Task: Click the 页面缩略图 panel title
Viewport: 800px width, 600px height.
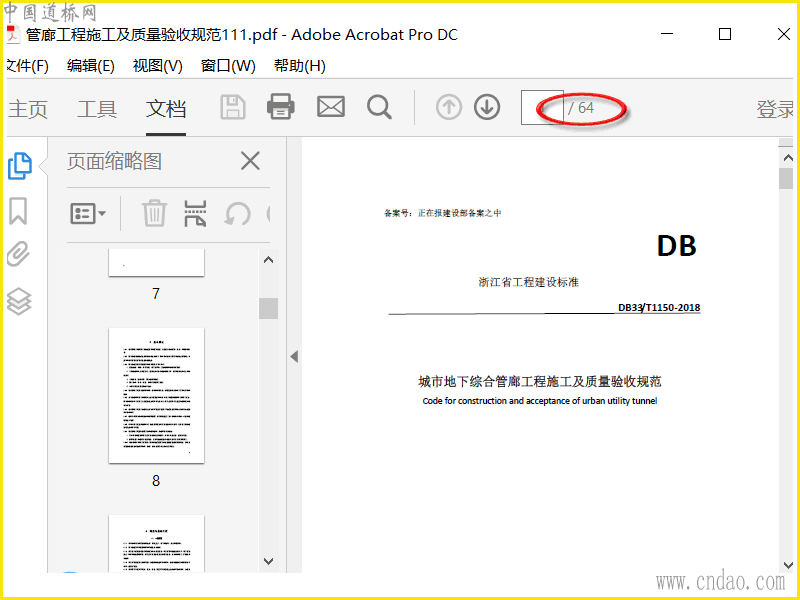Action: click(114, 161)
